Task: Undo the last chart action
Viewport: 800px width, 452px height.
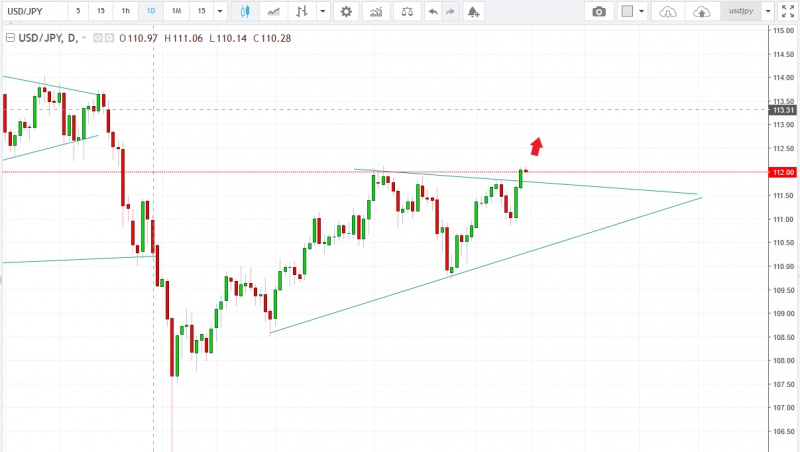Action: (432, 12)
